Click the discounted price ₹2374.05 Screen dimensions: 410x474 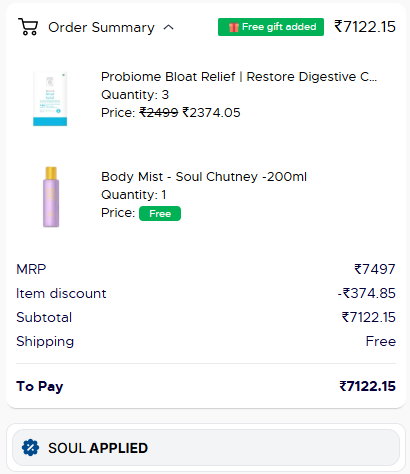[211, 113]
